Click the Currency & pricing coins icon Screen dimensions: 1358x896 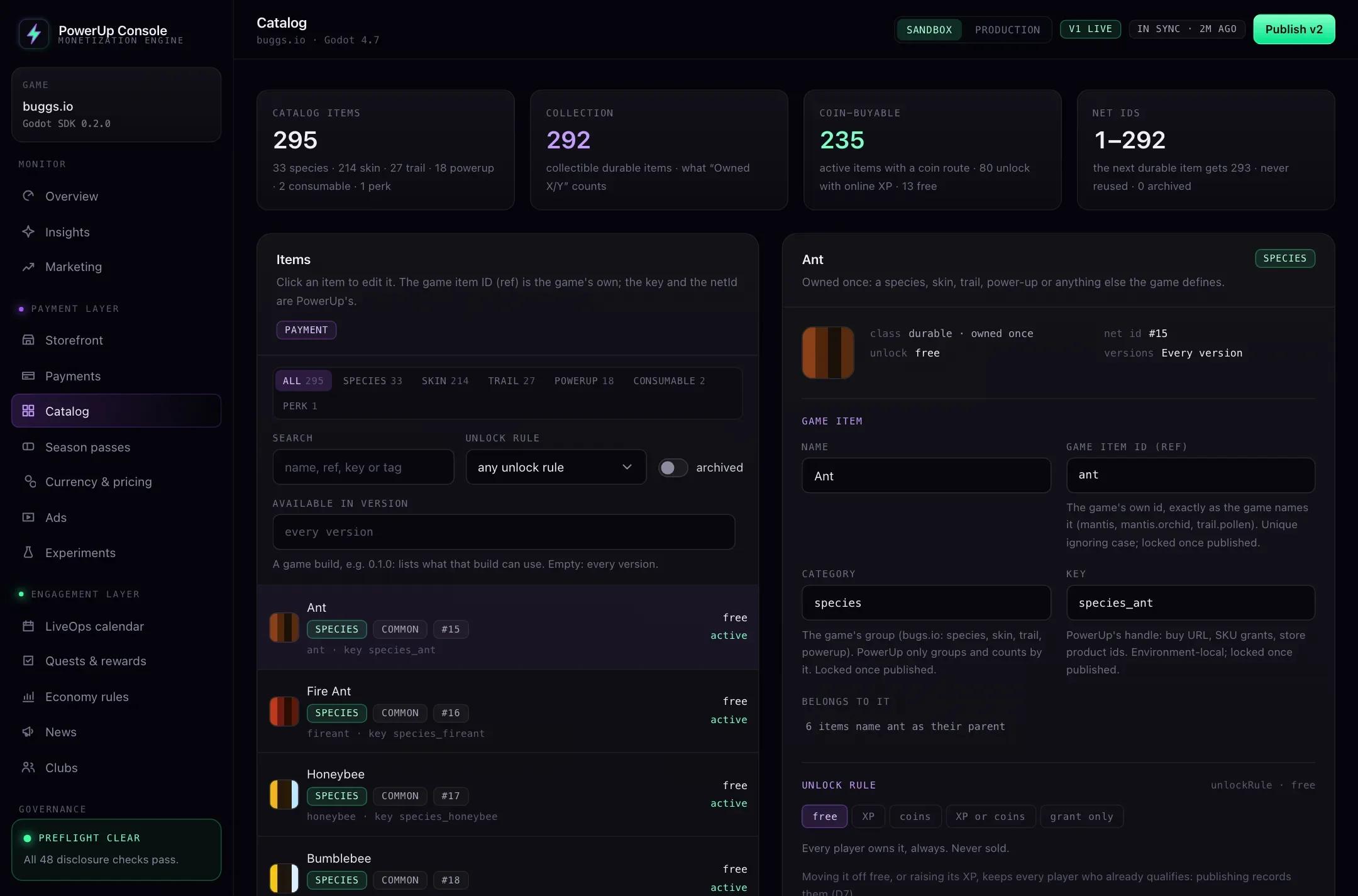pos(30,482)
